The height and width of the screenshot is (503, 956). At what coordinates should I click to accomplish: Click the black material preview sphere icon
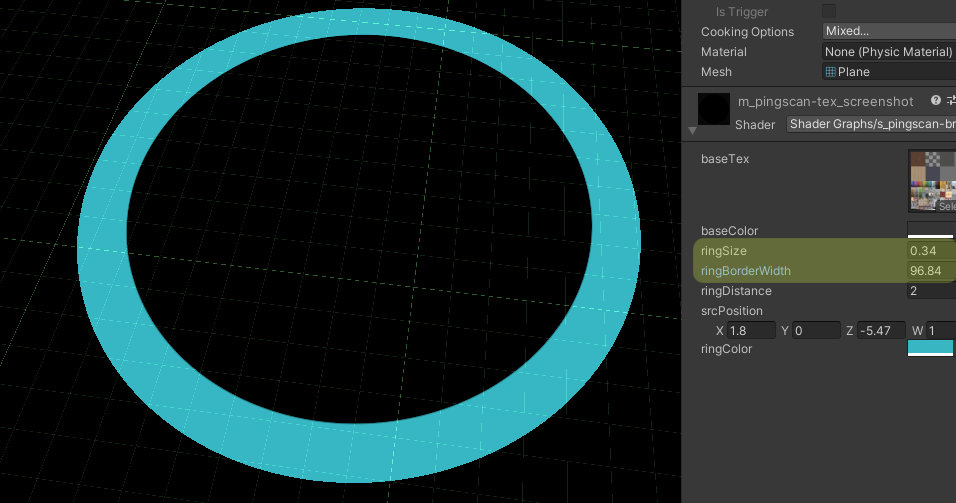point(714,109)
